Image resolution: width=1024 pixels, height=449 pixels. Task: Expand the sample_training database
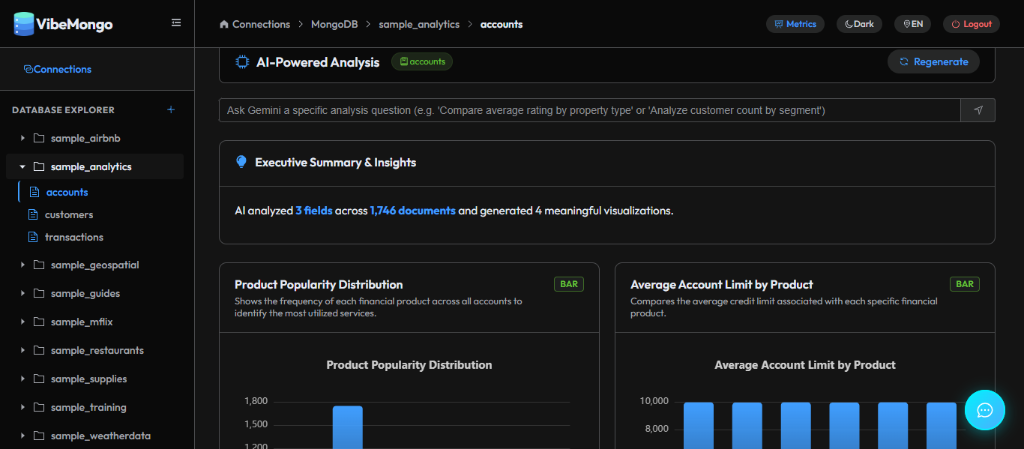click(x=23, y=407)
